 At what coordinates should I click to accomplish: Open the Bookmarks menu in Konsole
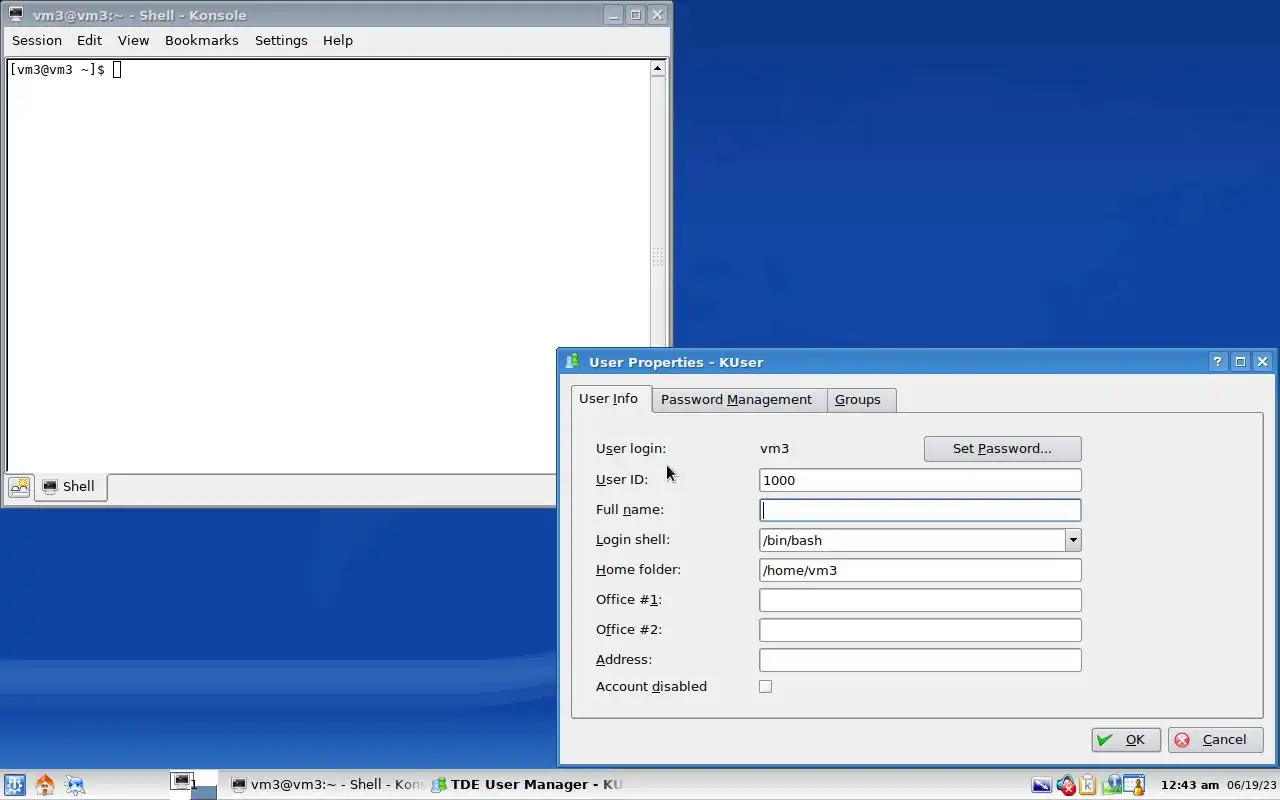(201, 41)
